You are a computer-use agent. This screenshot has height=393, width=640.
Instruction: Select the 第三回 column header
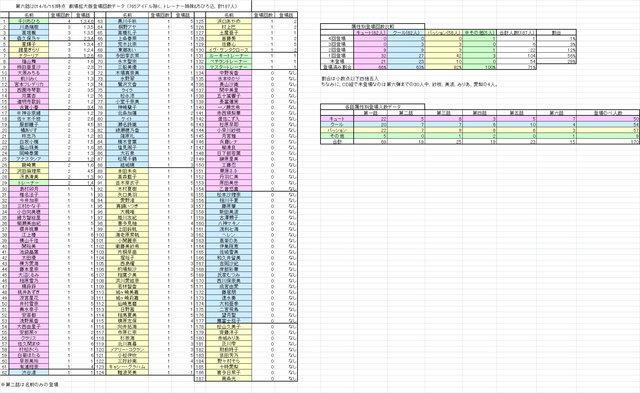coord(444,113)
